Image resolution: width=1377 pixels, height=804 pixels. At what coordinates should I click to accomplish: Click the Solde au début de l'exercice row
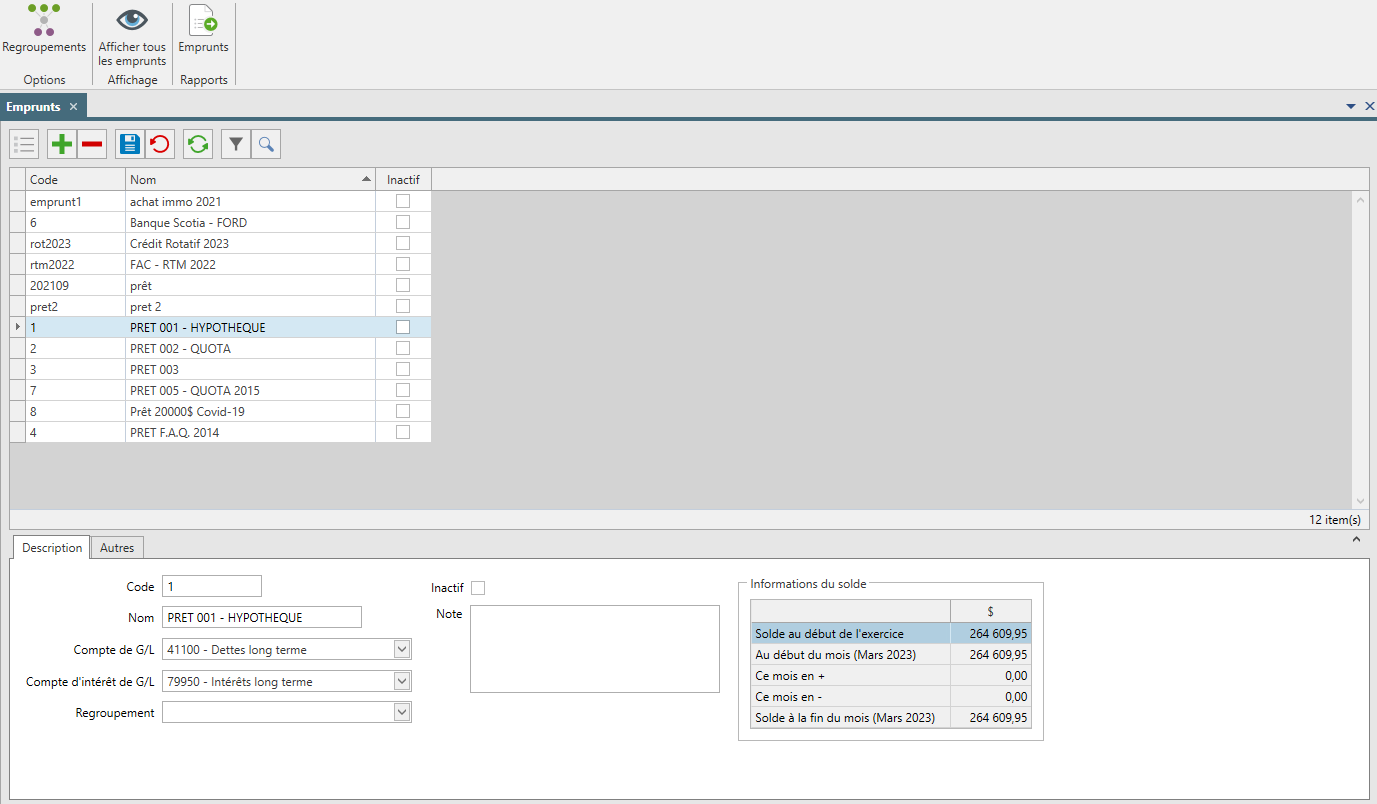click(891, 634)
